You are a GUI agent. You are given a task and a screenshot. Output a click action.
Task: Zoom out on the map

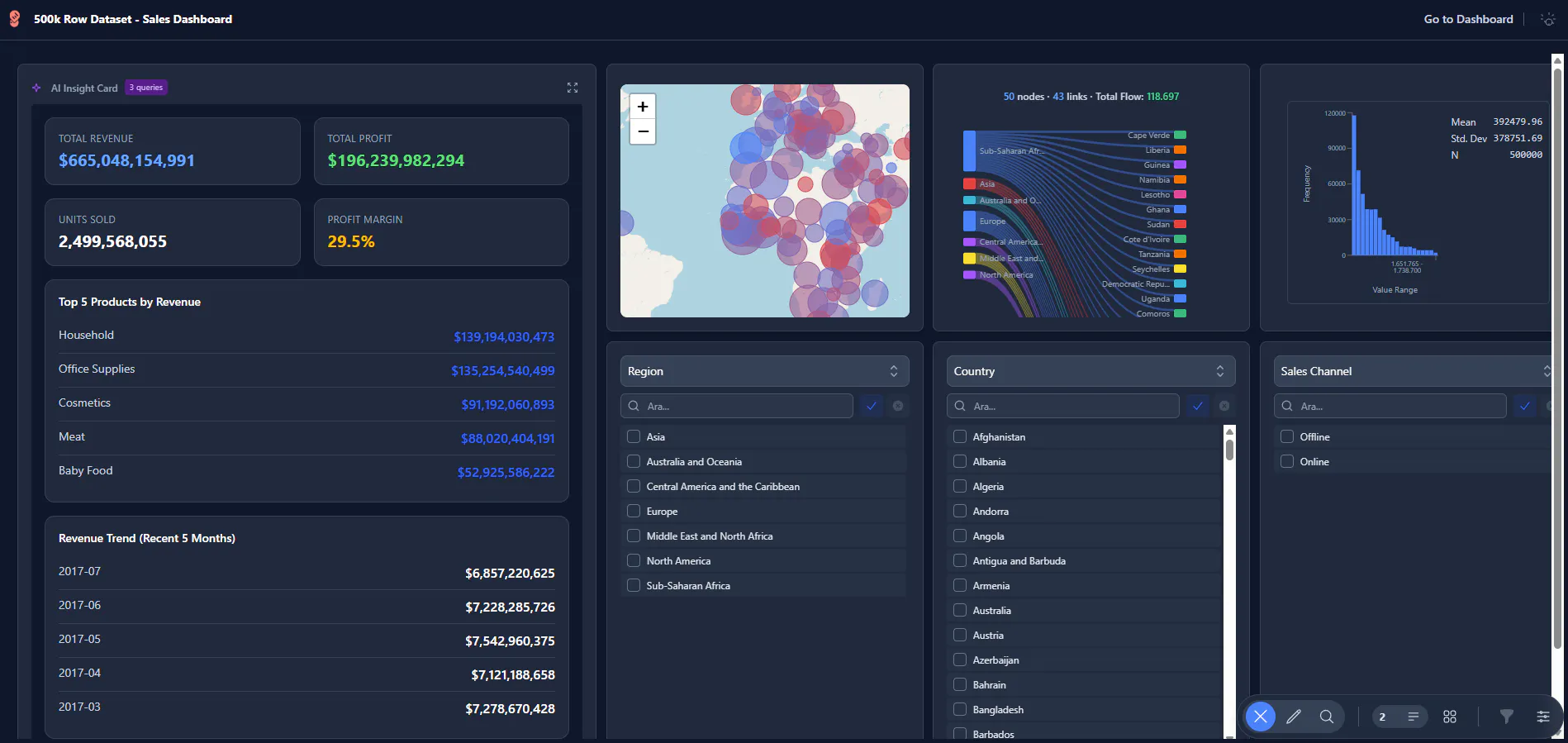click(643, 131)
